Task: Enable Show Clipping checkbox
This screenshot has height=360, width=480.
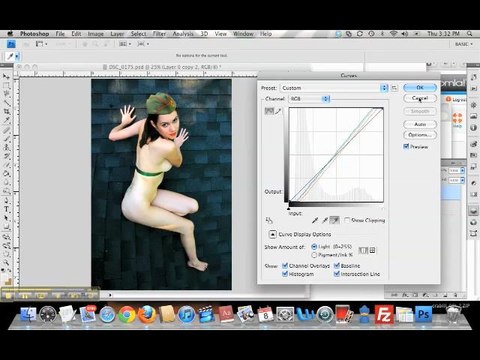Action: [347, 220]
